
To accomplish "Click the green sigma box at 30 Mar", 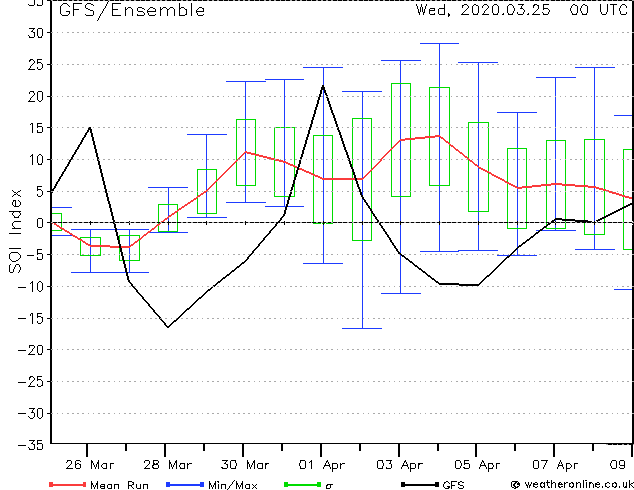I will point(246,152).
